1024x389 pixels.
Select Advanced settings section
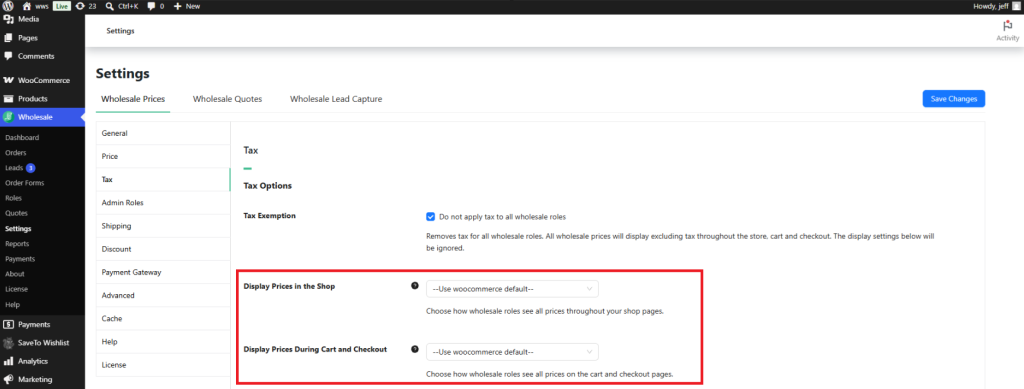(x=163, y=296)
